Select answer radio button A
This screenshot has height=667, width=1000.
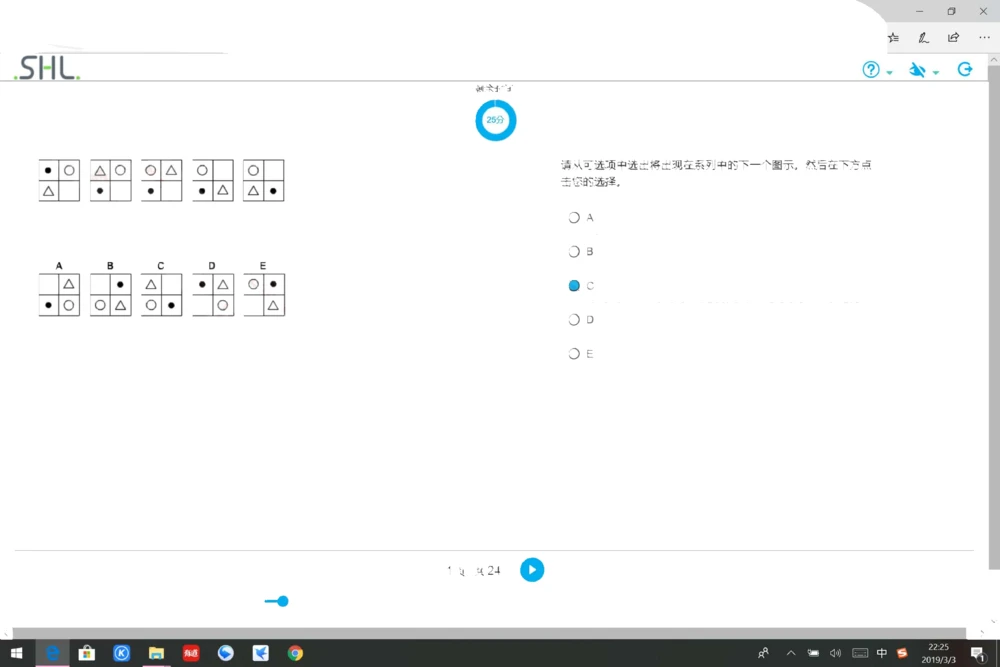573,217
